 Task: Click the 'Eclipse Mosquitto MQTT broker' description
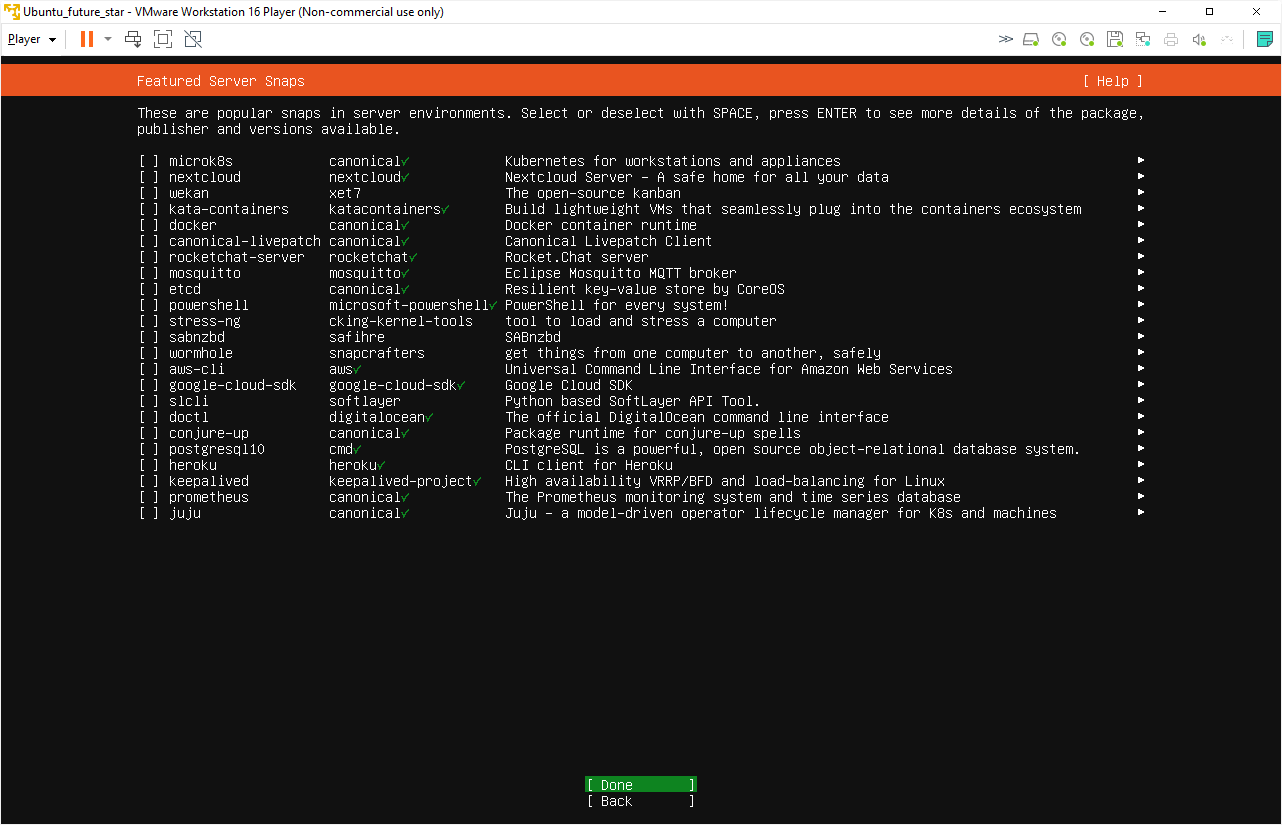pos(621,273)
